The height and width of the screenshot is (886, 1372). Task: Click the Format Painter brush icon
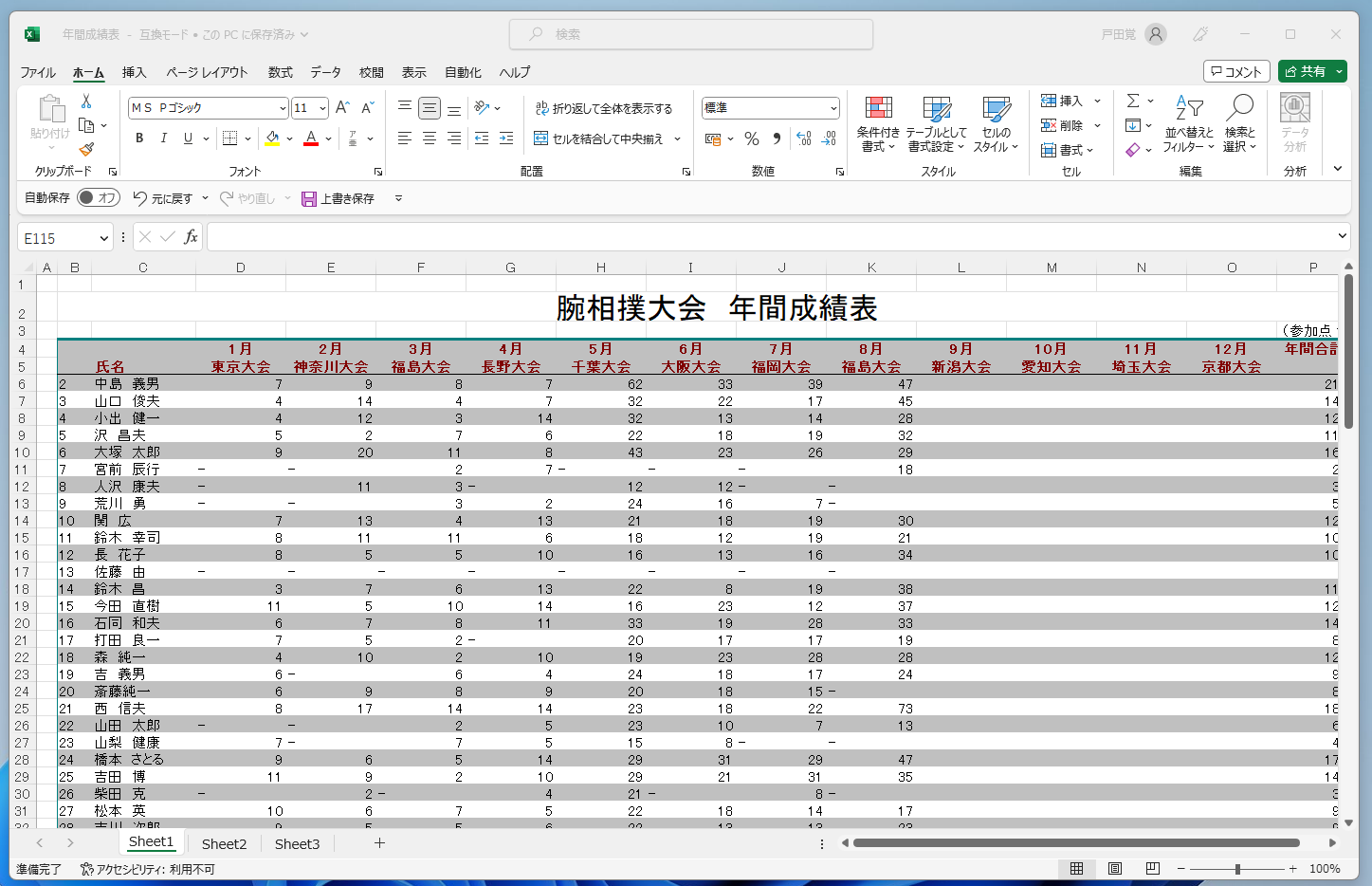click(86, 149)
